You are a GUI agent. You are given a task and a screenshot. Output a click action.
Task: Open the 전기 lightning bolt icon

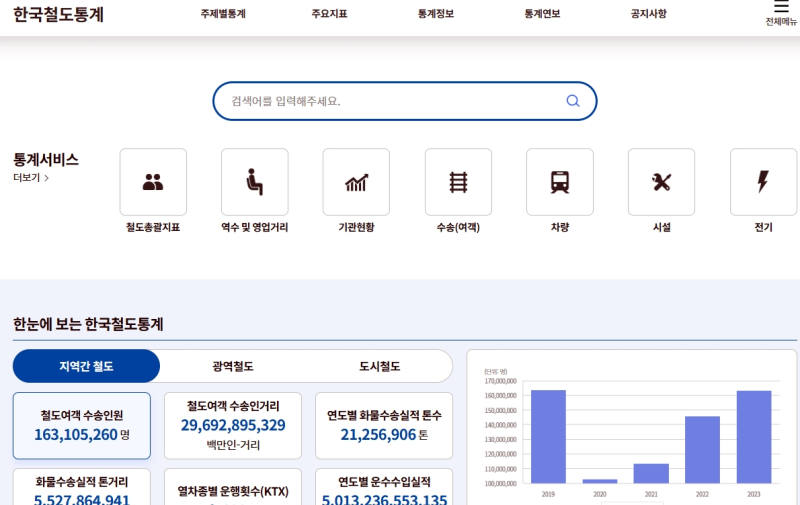coord(763,182)
